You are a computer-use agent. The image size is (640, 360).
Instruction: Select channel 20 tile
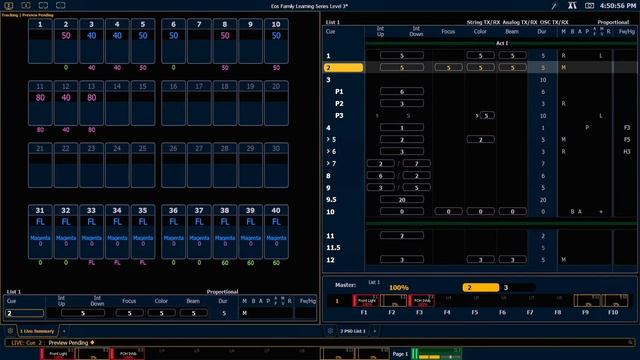click(x=276, y=103)
